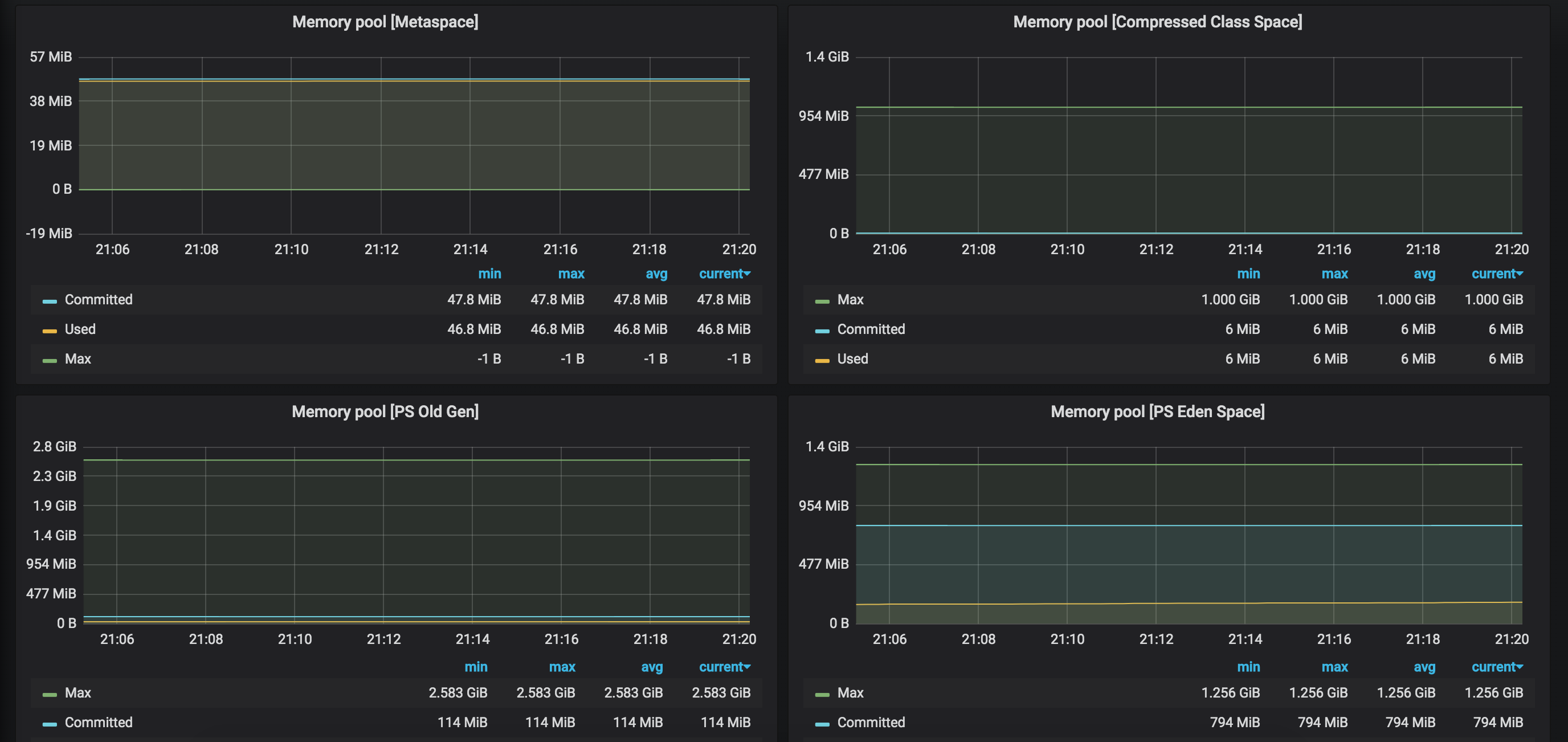Click the 57 MiB axis label on Metaspace graph

[x=51, y=57]
